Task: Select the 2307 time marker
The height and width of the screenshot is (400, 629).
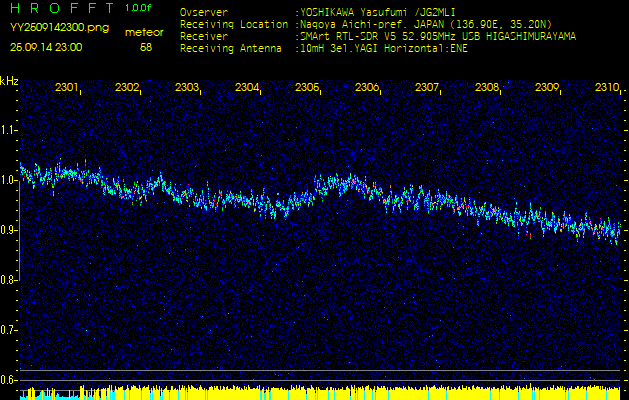Action: 427,88
